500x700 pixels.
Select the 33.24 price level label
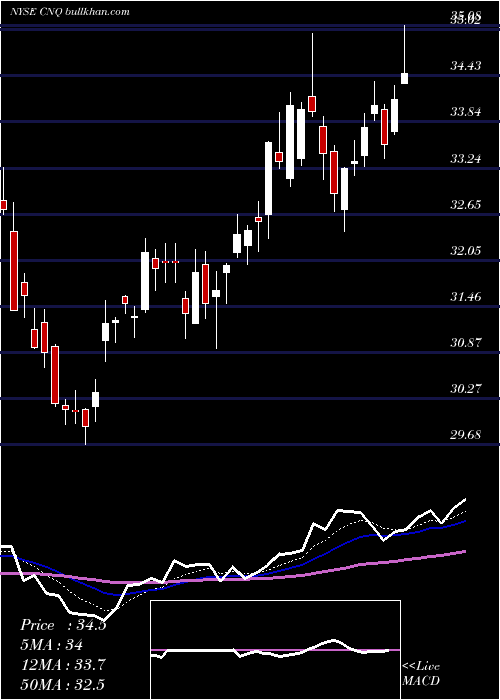[466, 159]
